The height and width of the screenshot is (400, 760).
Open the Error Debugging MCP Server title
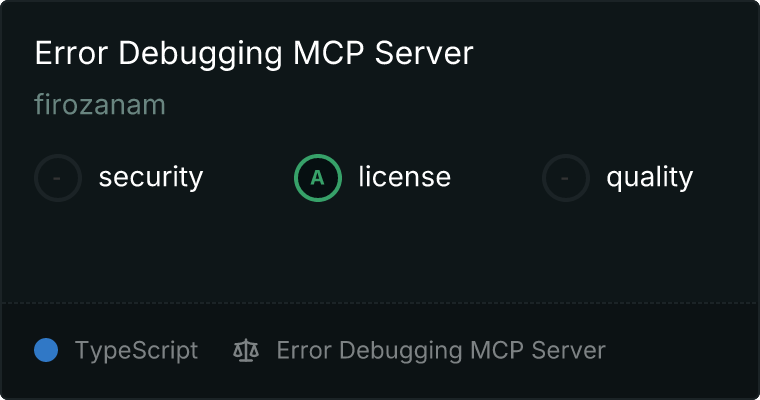(x=254, y=53)
